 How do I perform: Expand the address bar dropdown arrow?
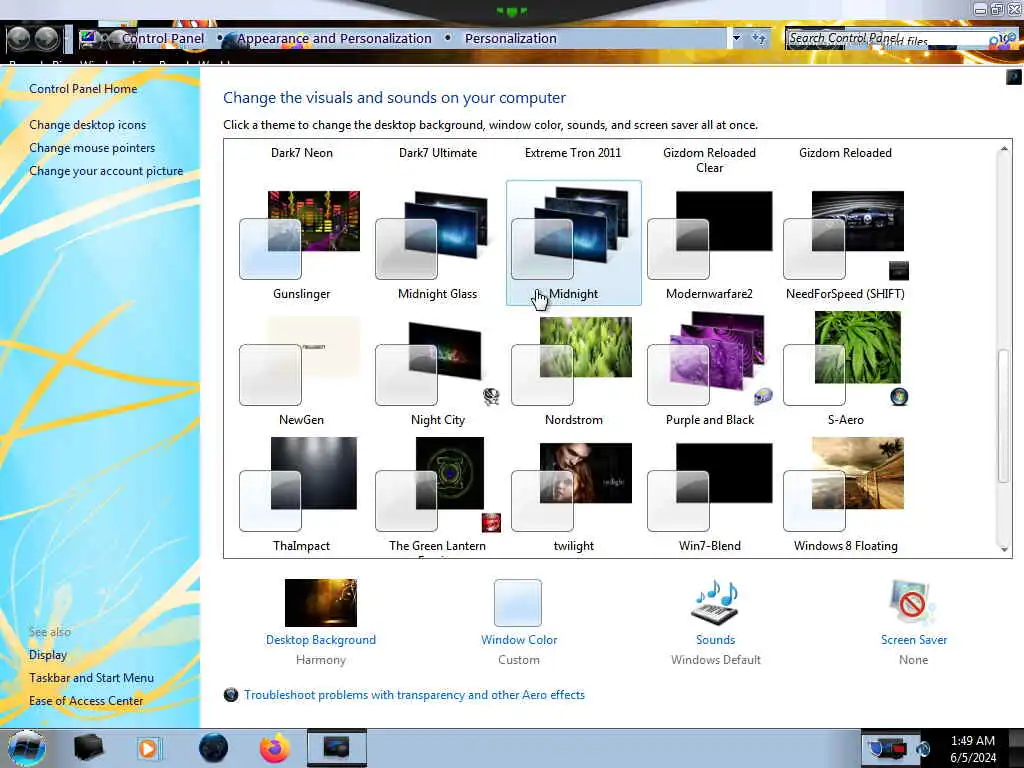[x=737, y=39]
